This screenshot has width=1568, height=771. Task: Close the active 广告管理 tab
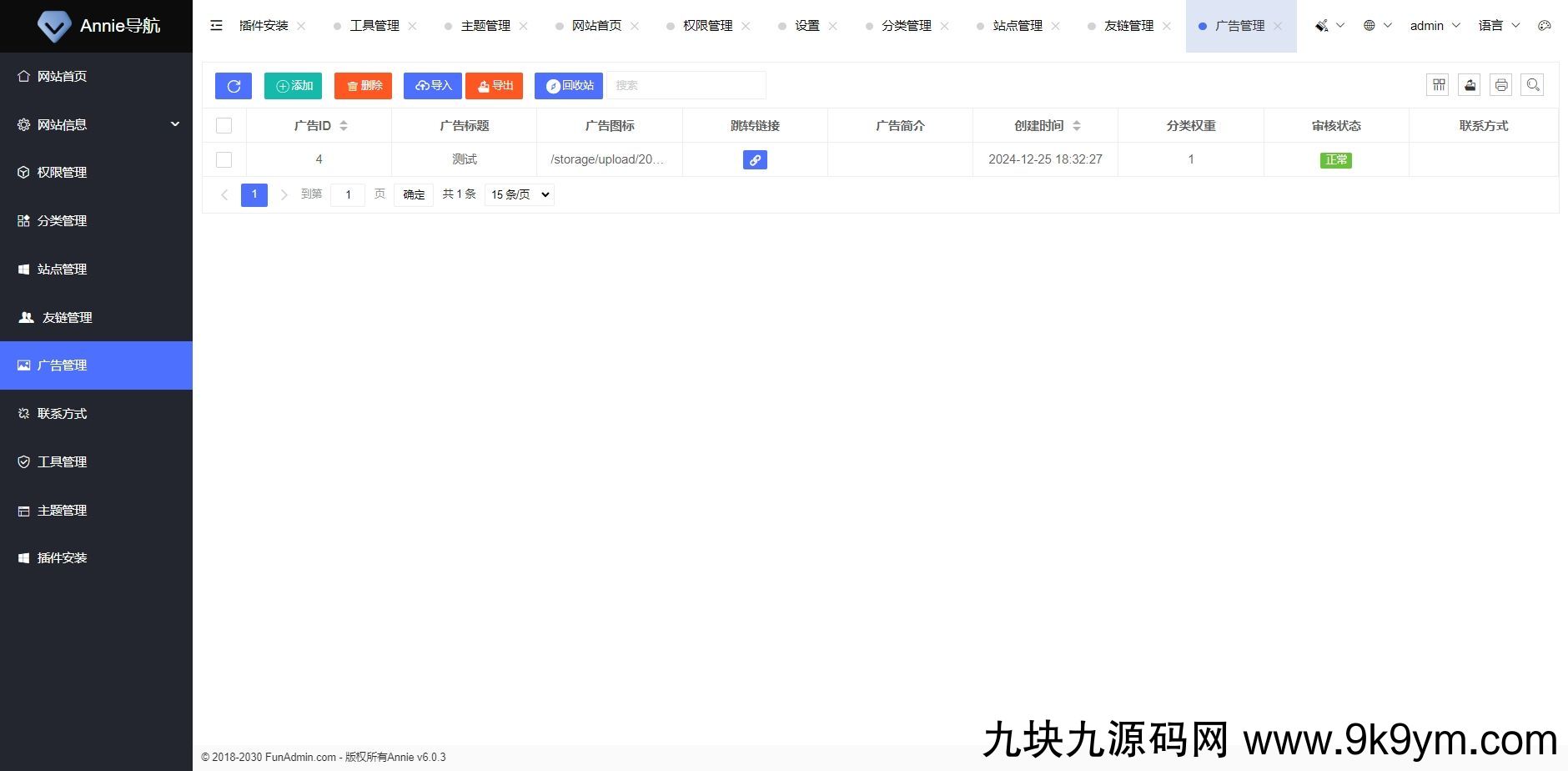pyautogui.click(x=1278, y=26)
